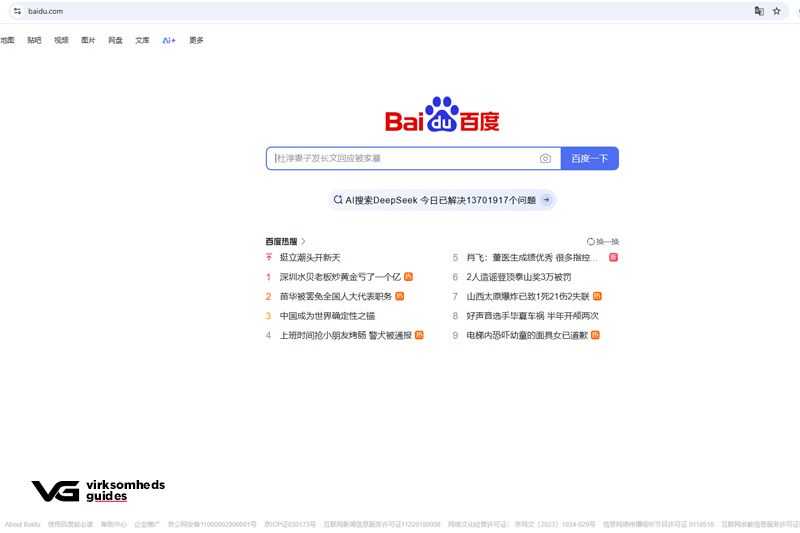Click 热 badge after 苗华被罢免全国人大代表职务

click(399, 296)
